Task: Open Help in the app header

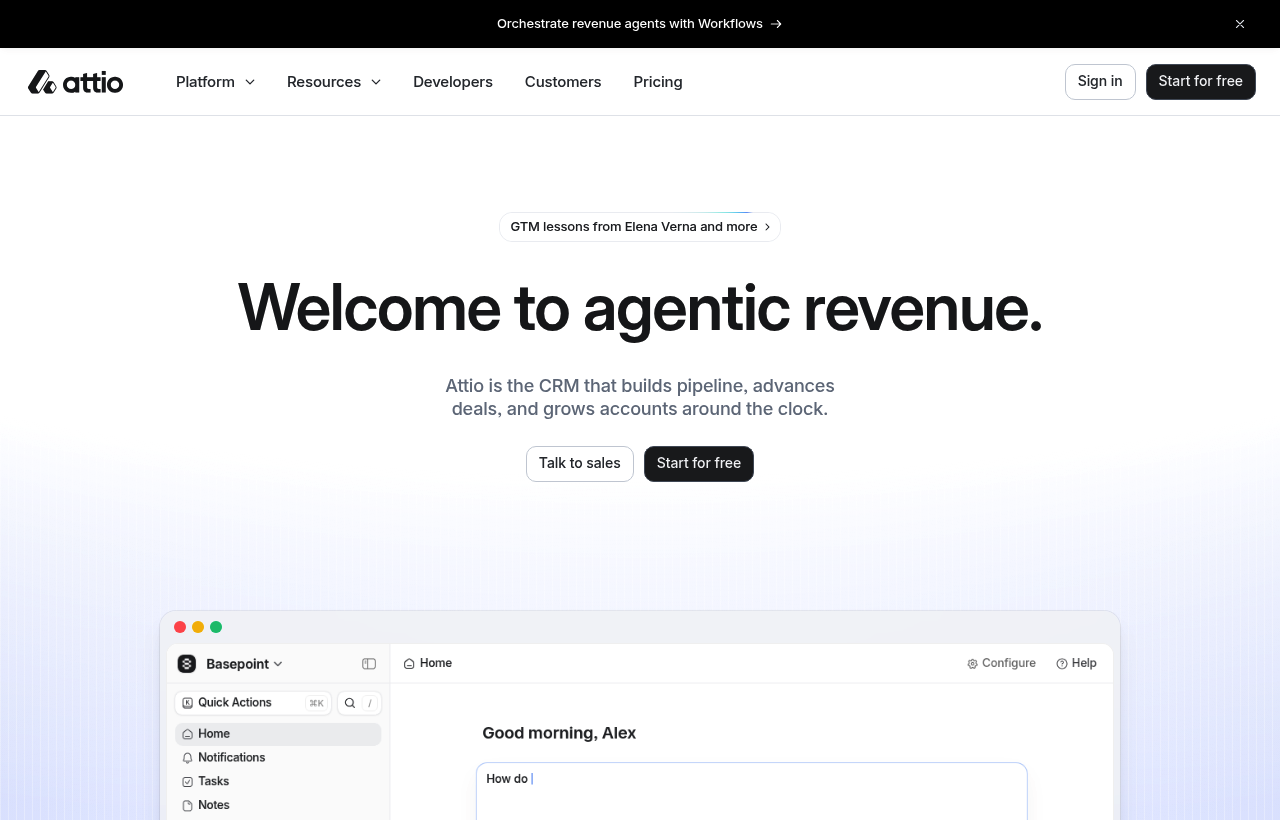Action: 1076,663
